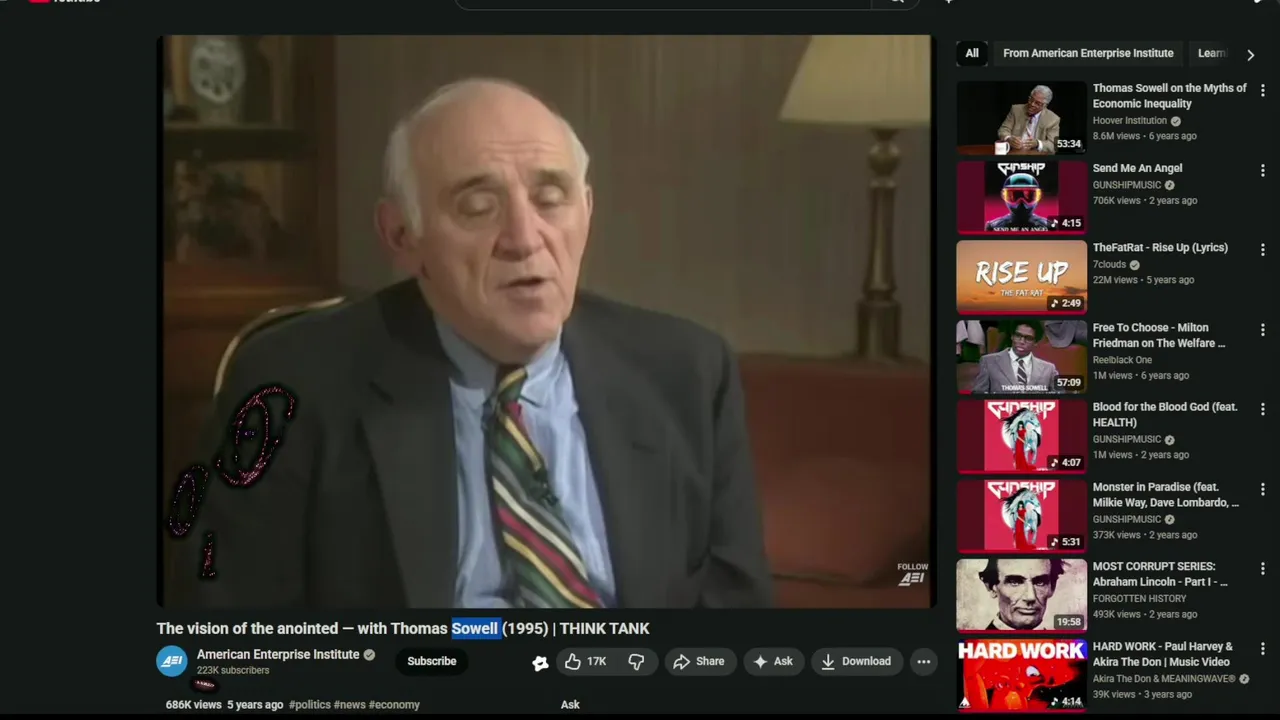This screenshot has height=720, width=1280.
Task: Click Send Me An Angel title
Action: [1137, 168]
